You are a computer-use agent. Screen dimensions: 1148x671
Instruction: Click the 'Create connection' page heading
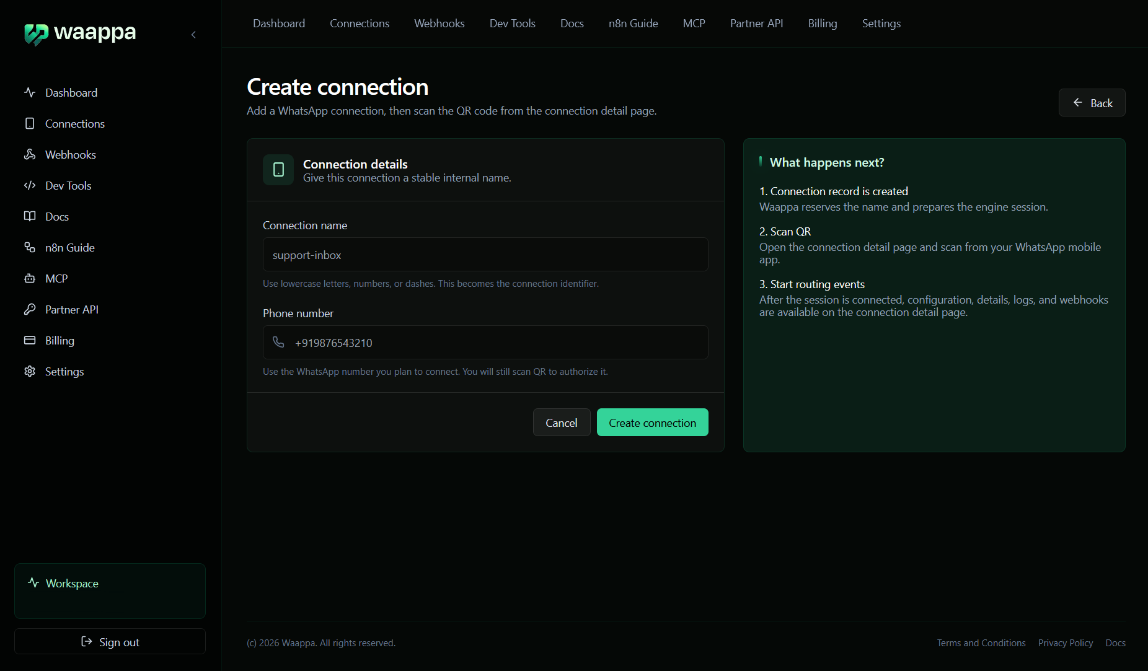(338, 87)
